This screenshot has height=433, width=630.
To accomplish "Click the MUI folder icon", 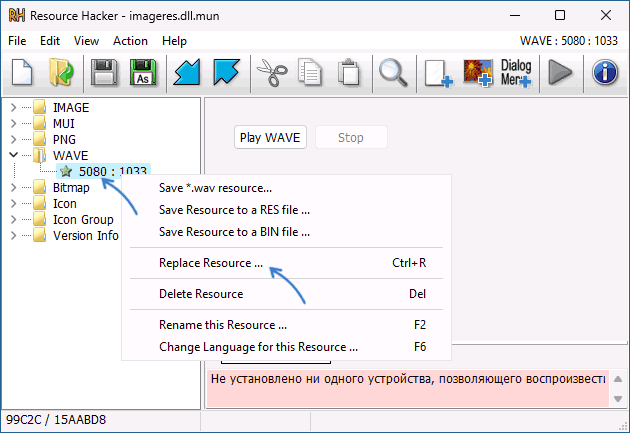I will 39,123.
